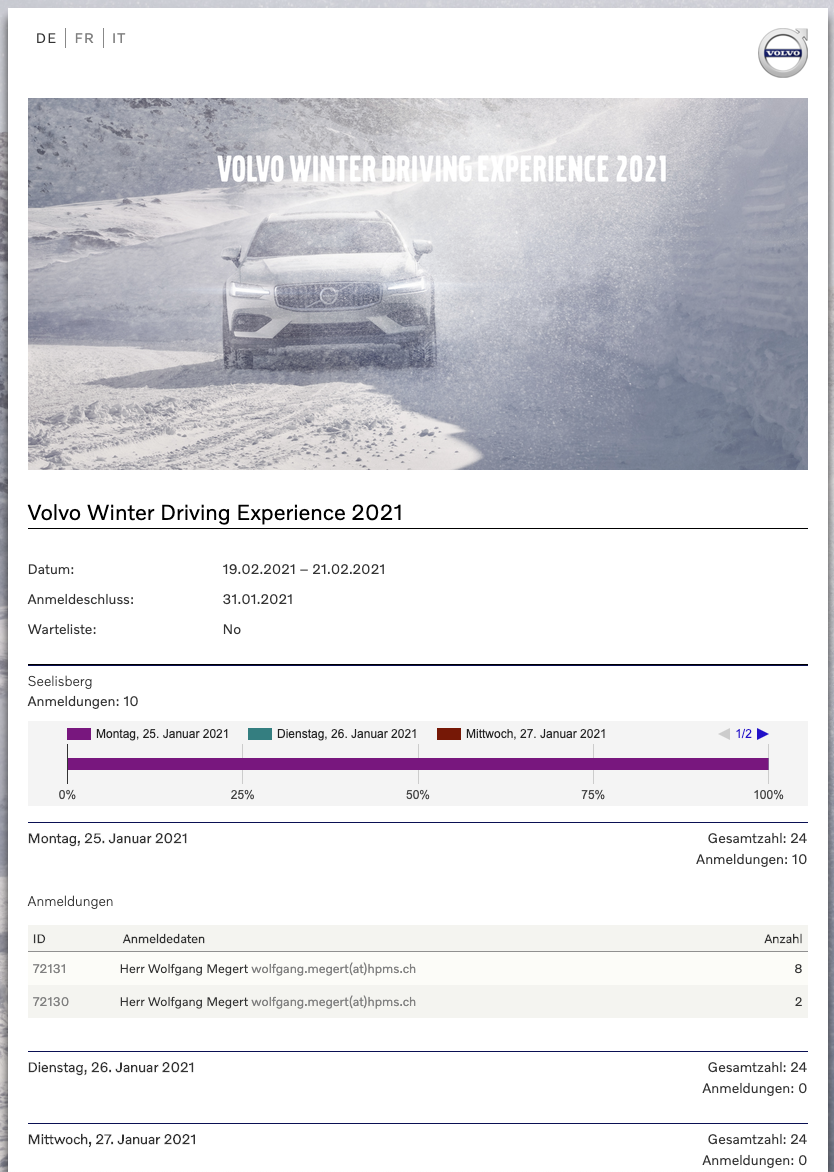Switch language to DE
The height and width of the screenshot is (1172, 834).
coord(46,38)
